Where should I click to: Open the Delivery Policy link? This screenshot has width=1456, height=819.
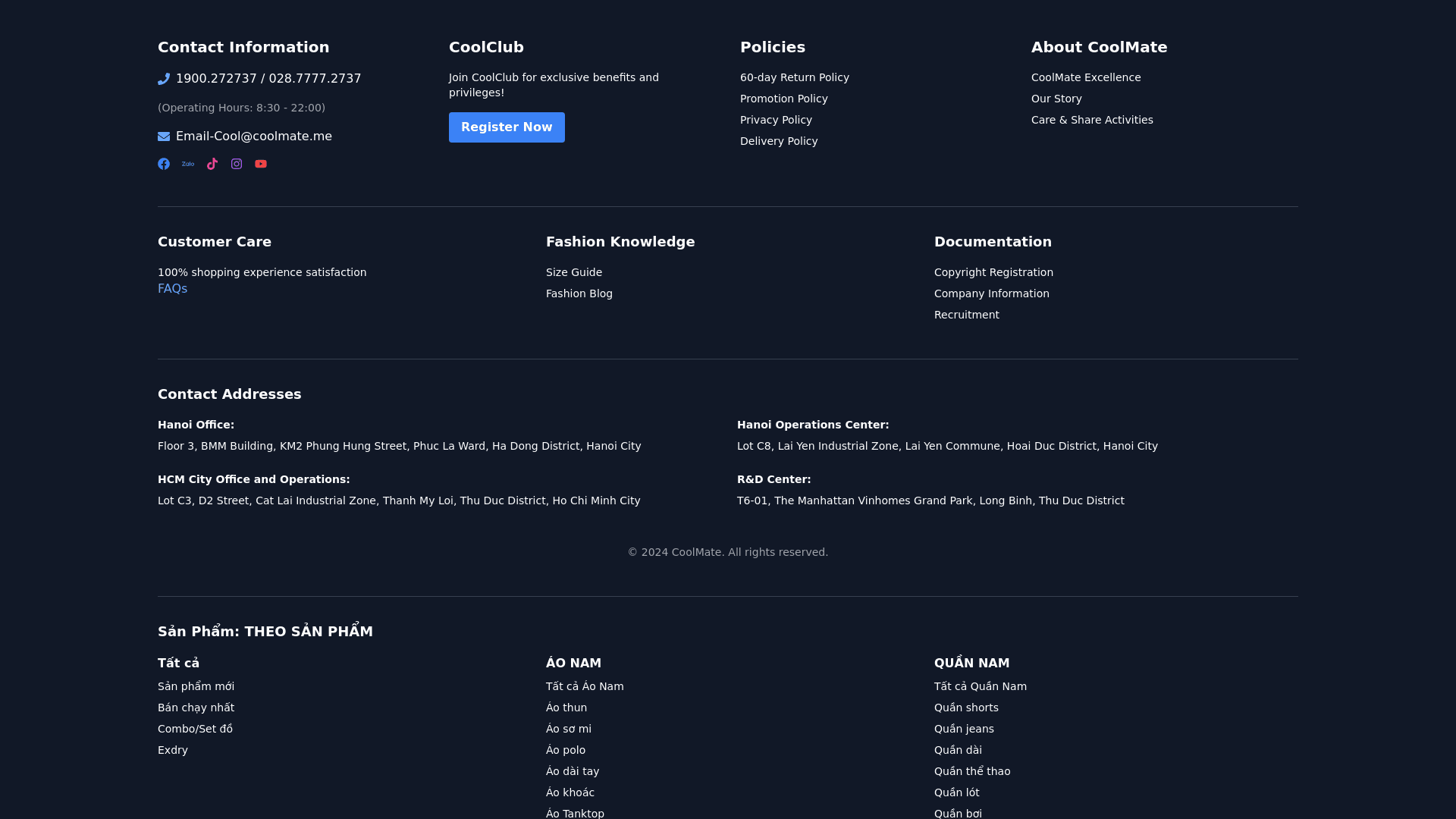[x=778, y=141]
